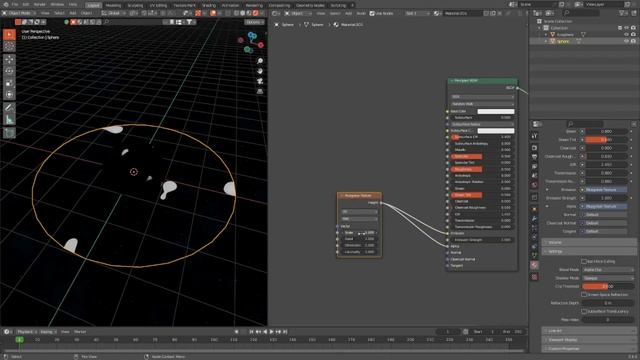Open the Shadow Mode dropdown
Viewport: 640px width, 360px height.
[x=608, y=278]
